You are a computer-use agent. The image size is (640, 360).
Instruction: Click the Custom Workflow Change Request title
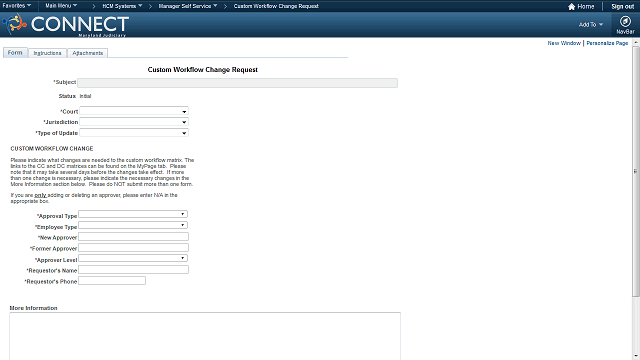click(202, 70)
